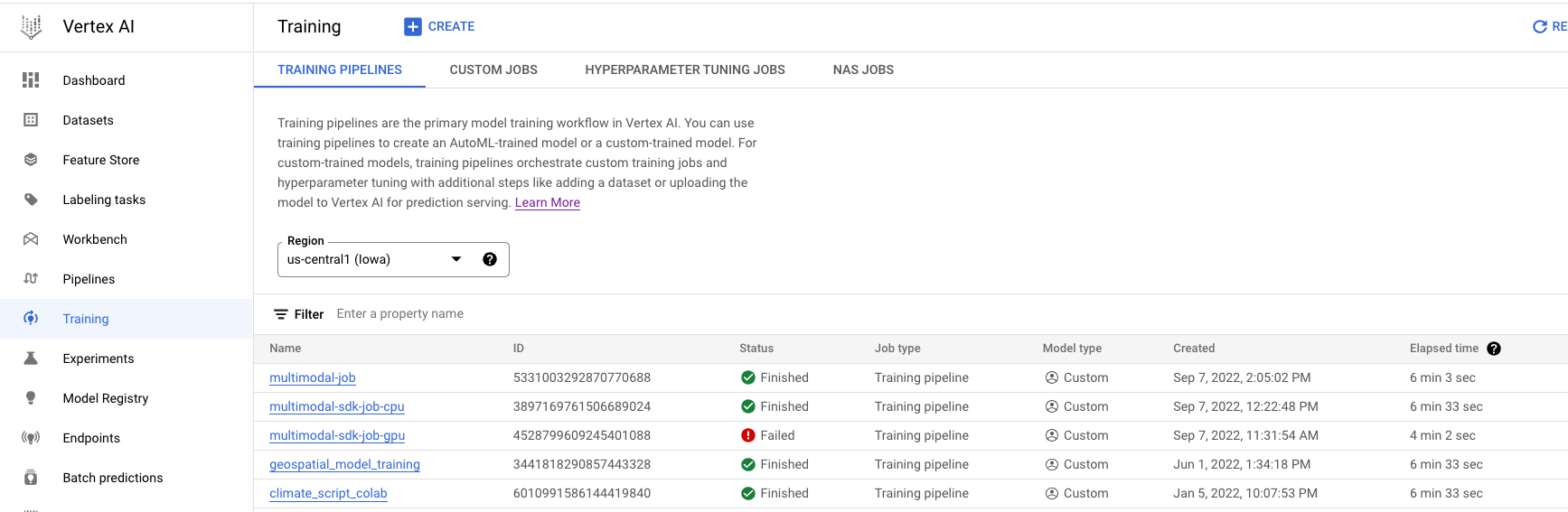
Task: Click the Endpoints broadcast icon
Action: 31,438
